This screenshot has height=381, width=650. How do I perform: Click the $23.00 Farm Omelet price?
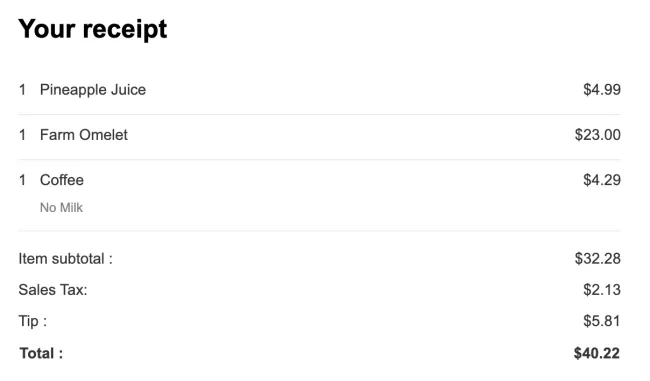[597, 135]
